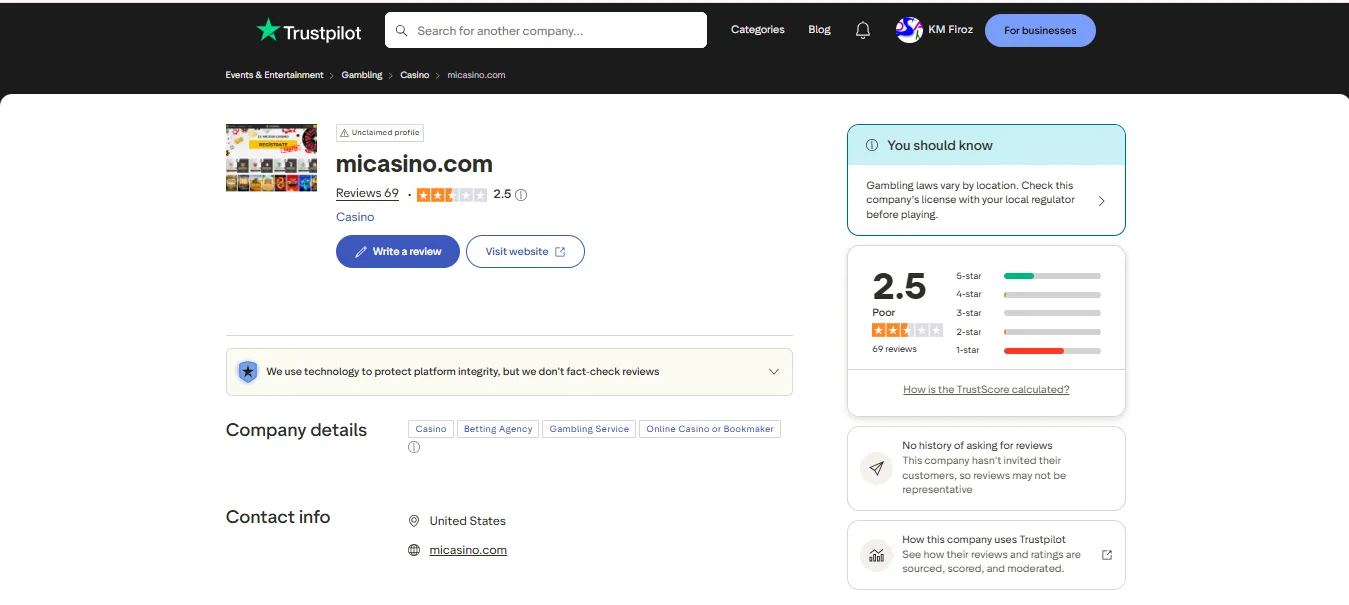The height and width of the screenshot is (605, 1349).
Task: Expand the platform integrity notice chevron
Action: click(x=773, y=372)
